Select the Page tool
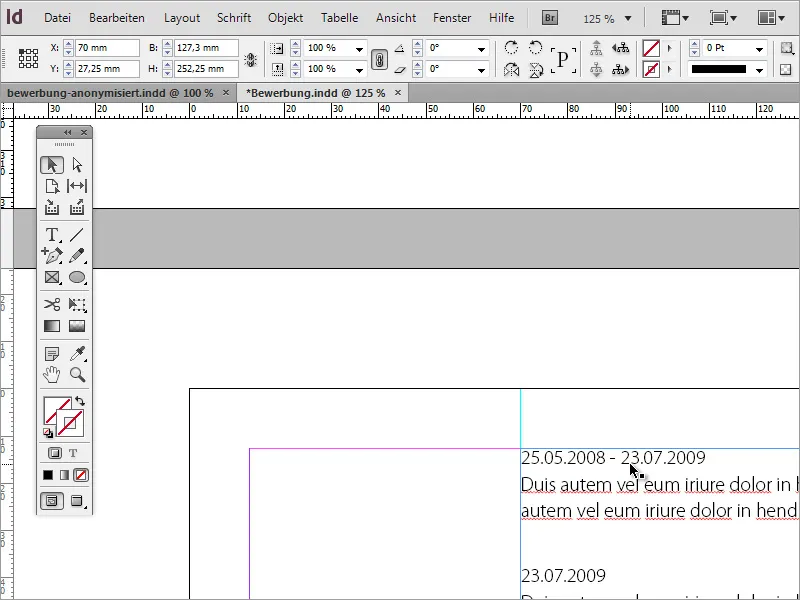The width and height of the screenshot is (800, 600). (52, 186)
